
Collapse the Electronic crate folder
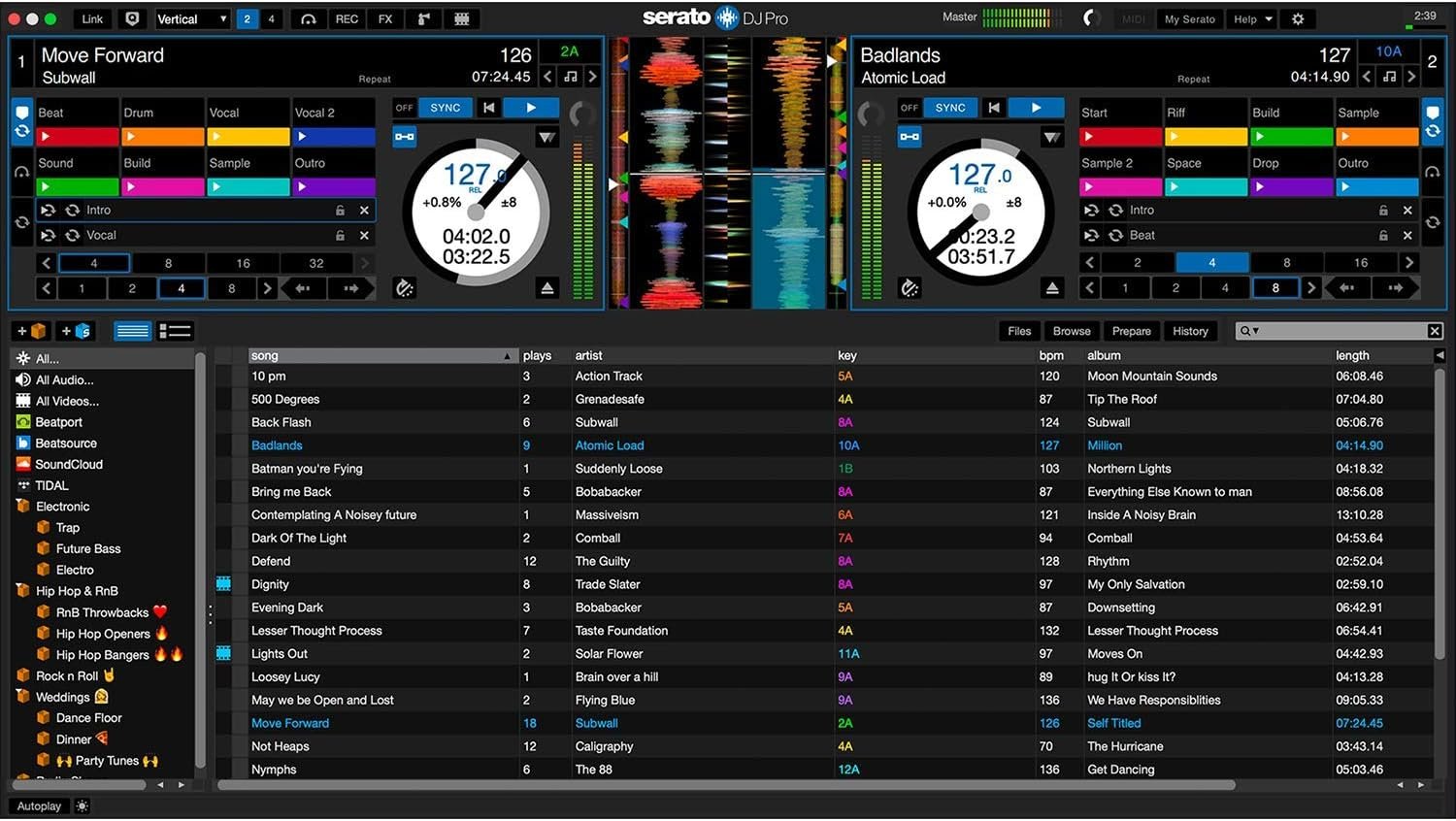tap(22, 507)
